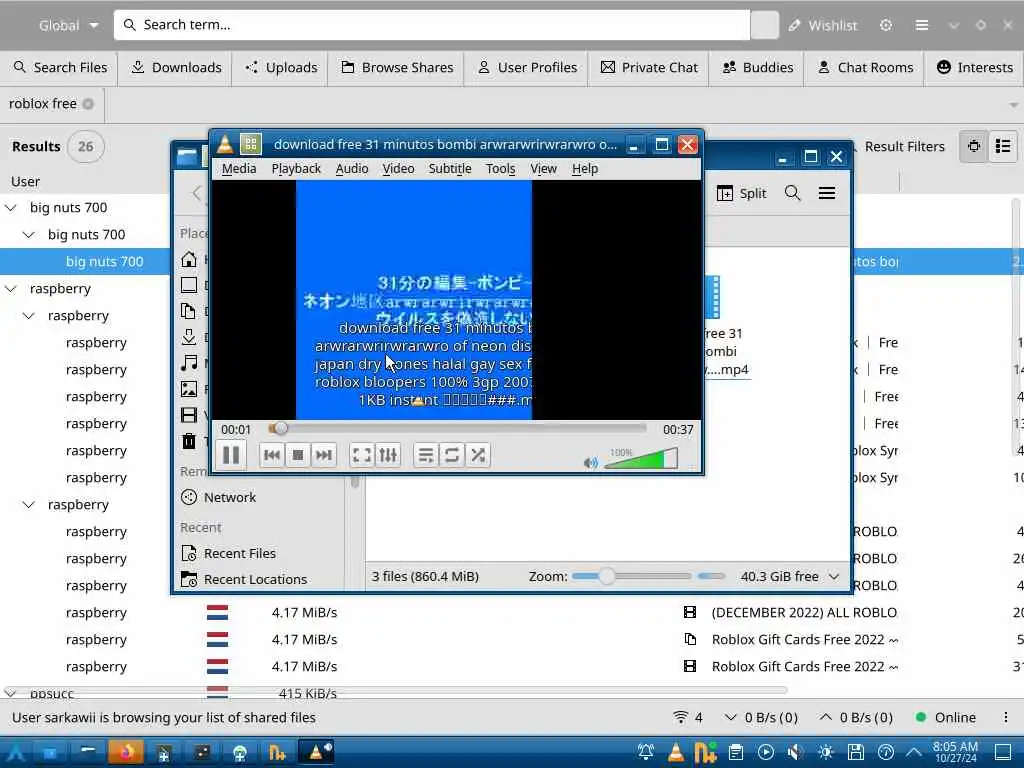
Task: Toggle VLC random shuffle playback
Action: pos(478,455)
